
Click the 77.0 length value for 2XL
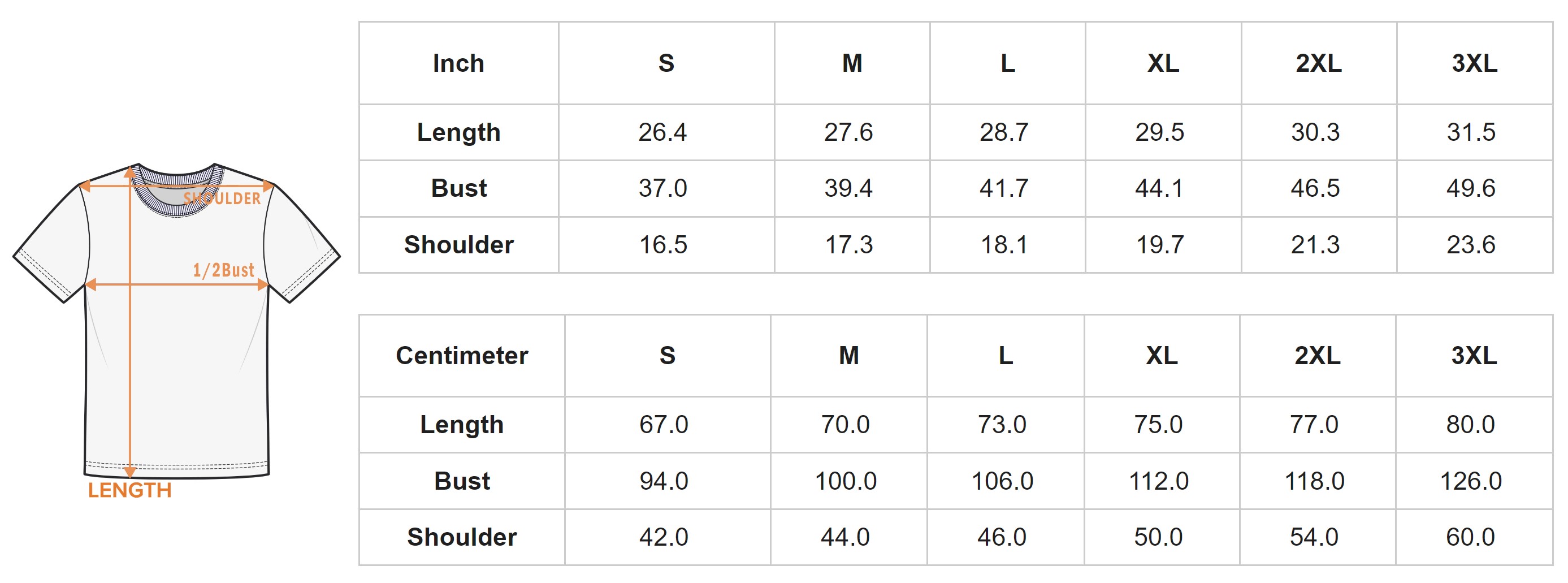click(1314, 425)
